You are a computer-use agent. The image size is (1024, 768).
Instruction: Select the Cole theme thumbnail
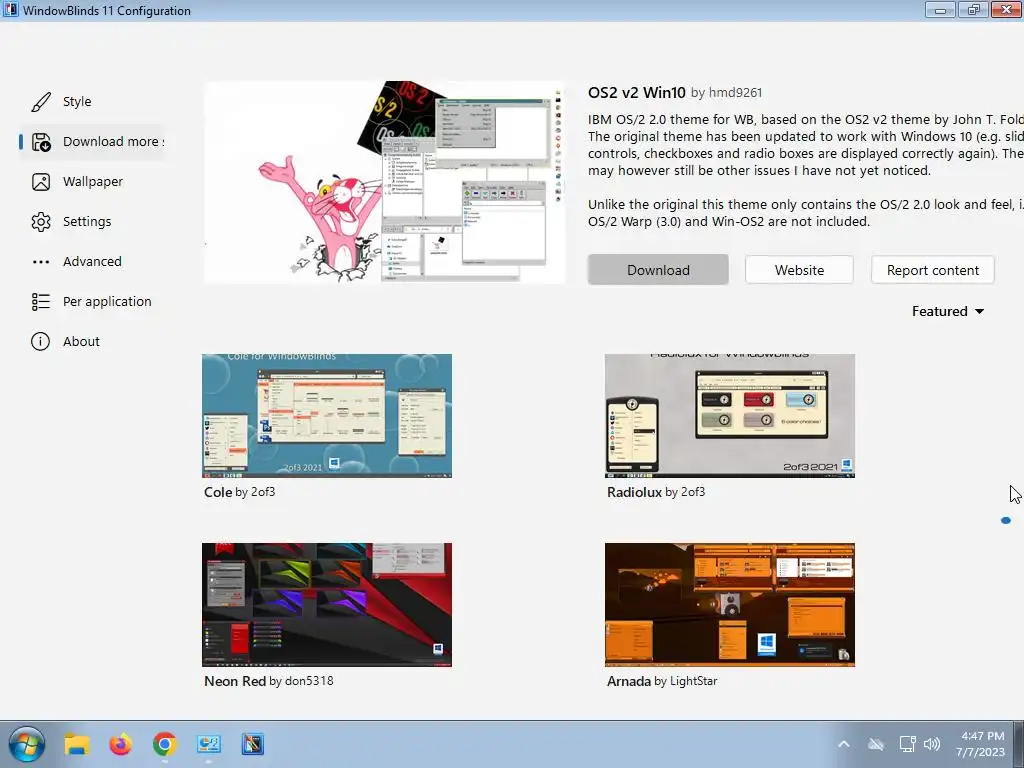click(327, 415)
